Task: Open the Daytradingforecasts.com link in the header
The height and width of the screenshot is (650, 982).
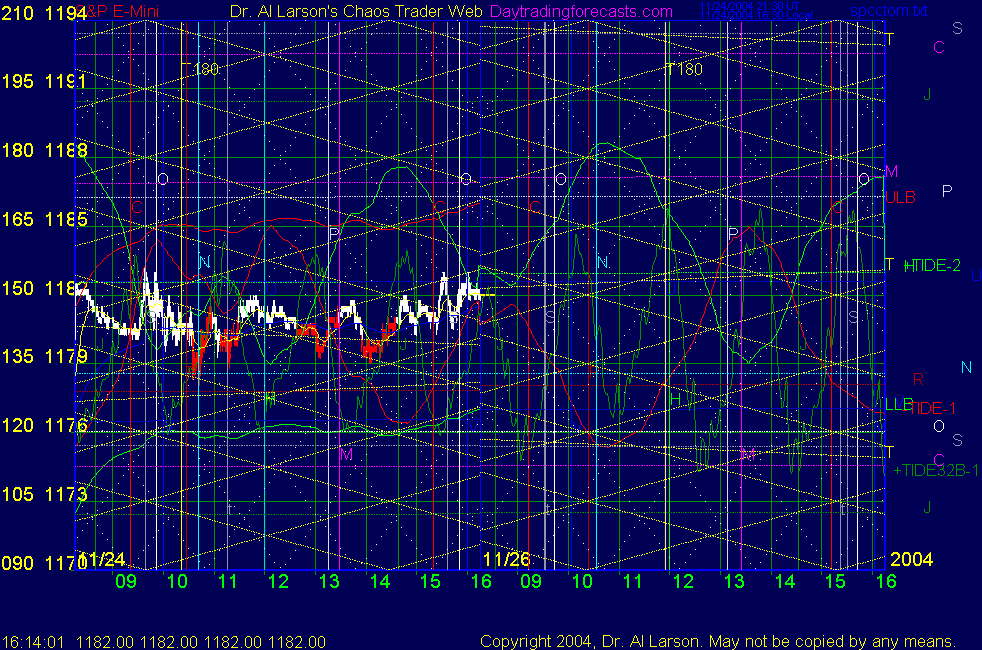Action: (x=581, y=11)
